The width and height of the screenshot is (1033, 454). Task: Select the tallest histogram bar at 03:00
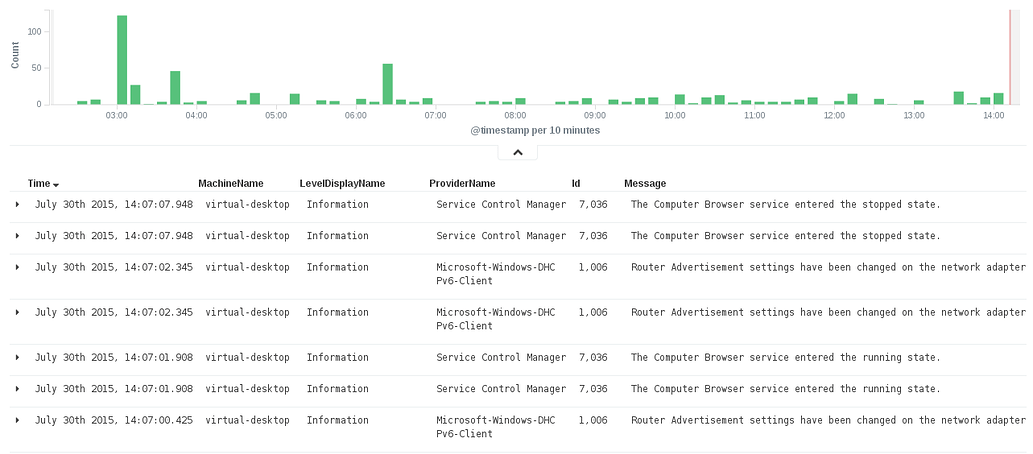pos(122,60)
